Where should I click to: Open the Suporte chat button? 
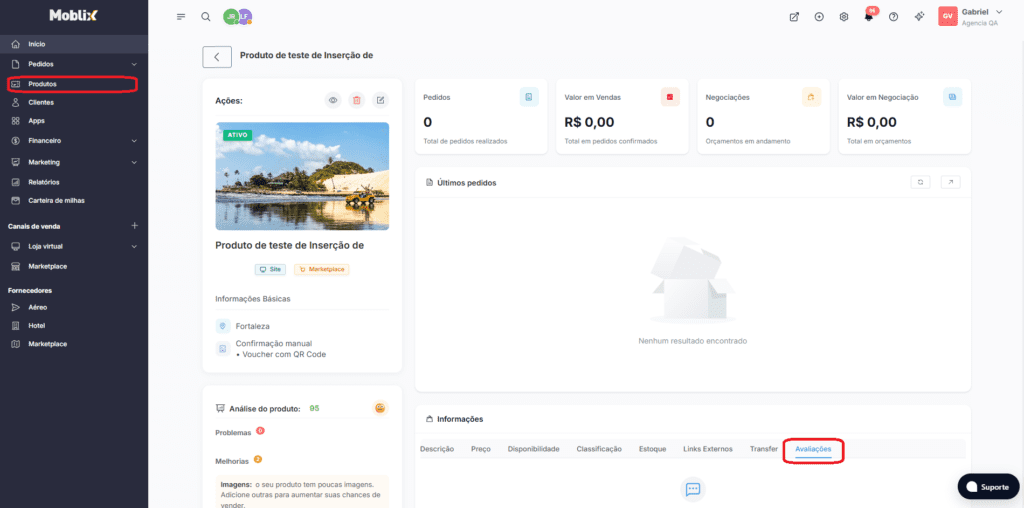point(987,486)
